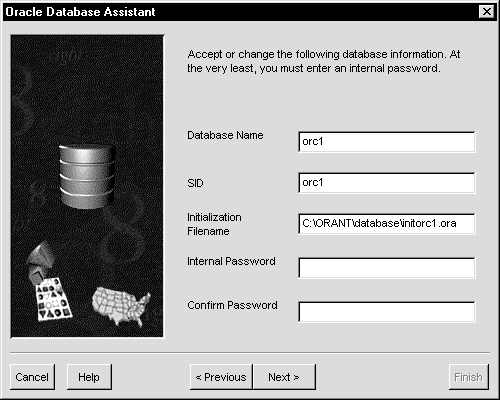Click the Internal Password label
This screenshot has width=500, height=400.
point(231,261)
